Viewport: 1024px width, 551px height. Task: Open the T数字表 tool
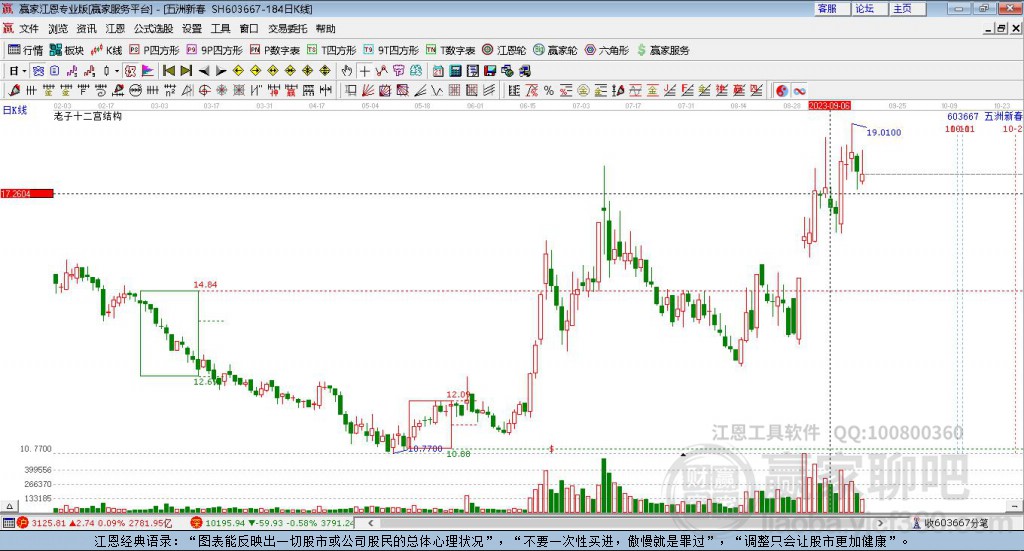point(451,50)
